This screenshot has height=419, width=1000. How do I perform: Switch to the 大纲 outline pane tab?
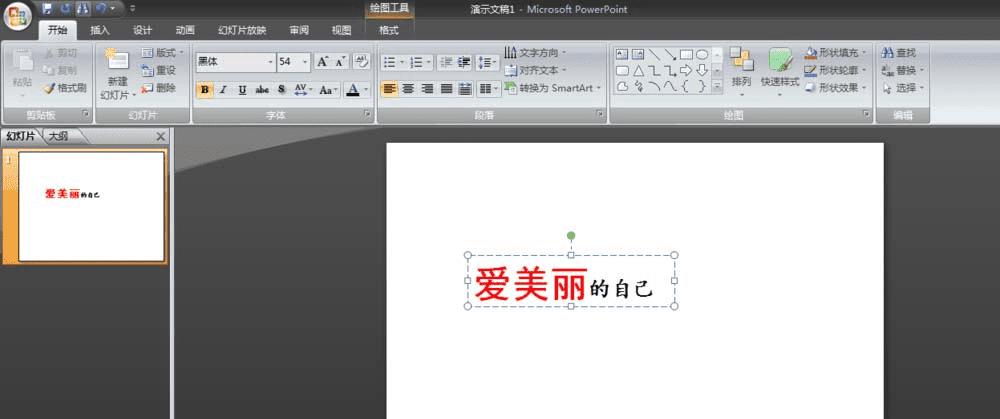pyautogui.click(x=58, y=136)
